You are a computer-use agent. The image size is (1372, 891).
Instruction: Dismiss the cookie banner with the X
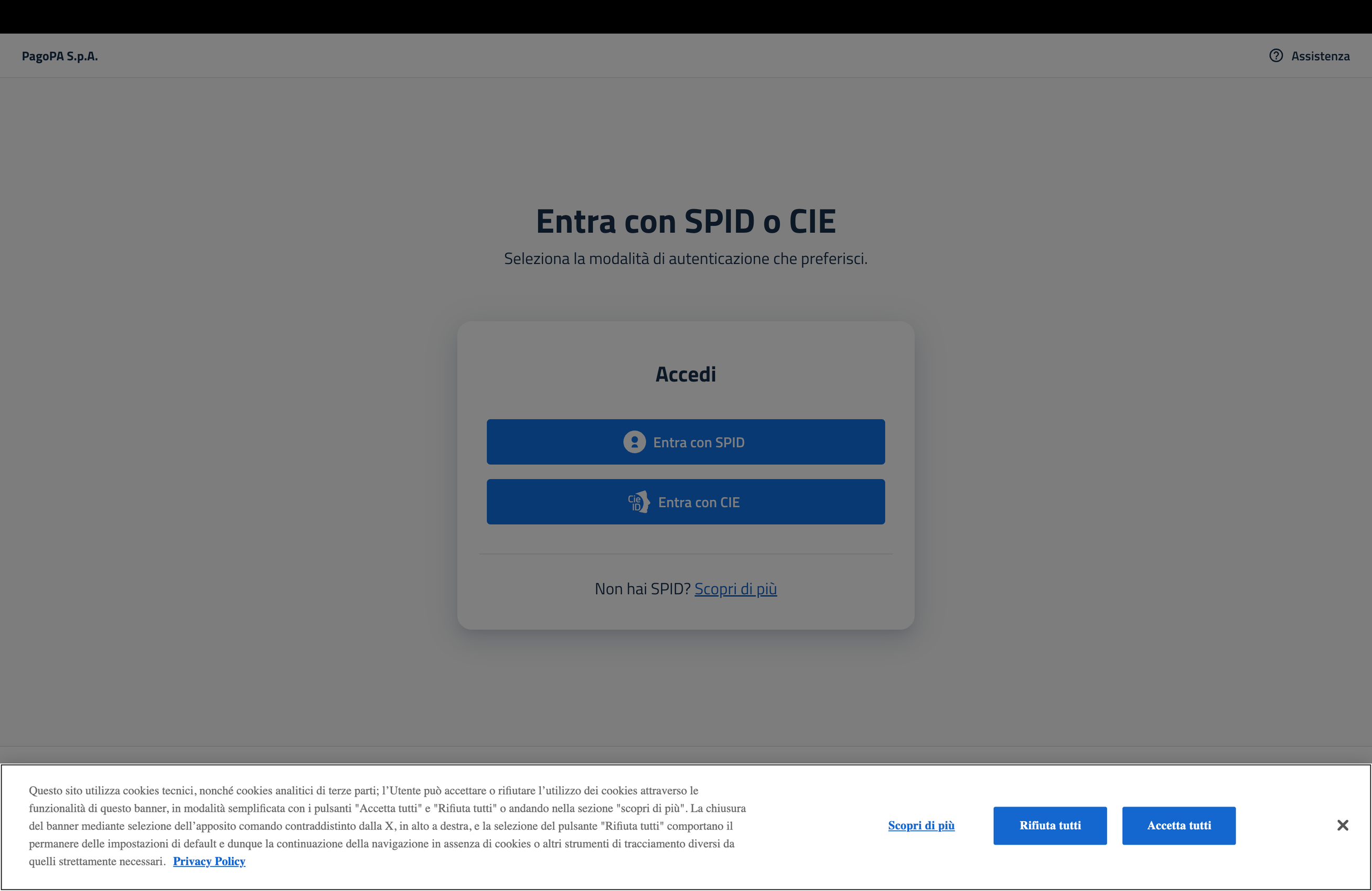(x=1342, y=825)
